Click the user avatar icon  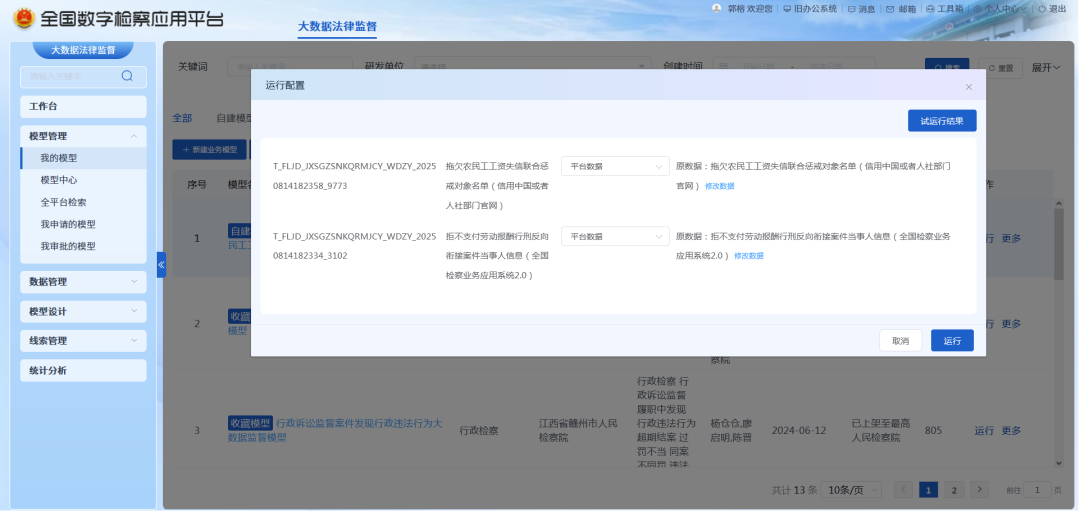716,8
